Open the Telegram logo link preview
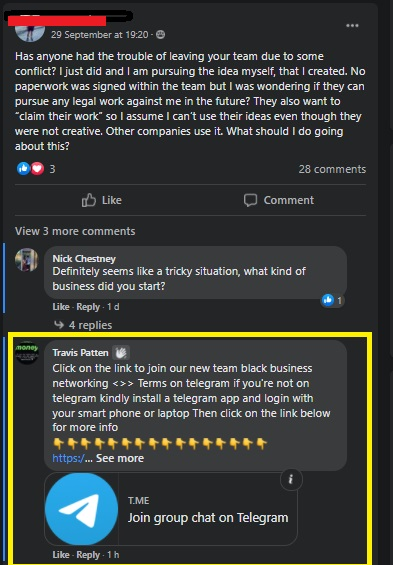The height and width of the screenshot is (565, 393). click(x=82, y=509)
